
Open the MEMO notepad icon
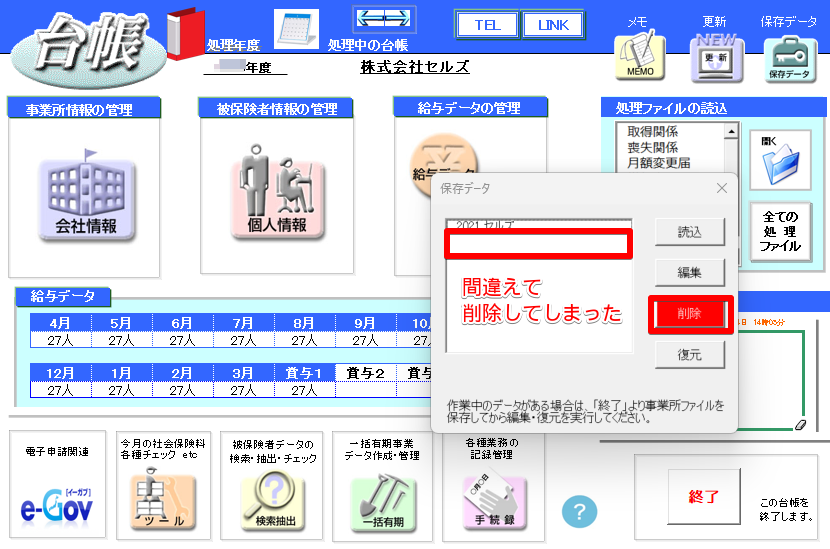[x=639, y=56]
